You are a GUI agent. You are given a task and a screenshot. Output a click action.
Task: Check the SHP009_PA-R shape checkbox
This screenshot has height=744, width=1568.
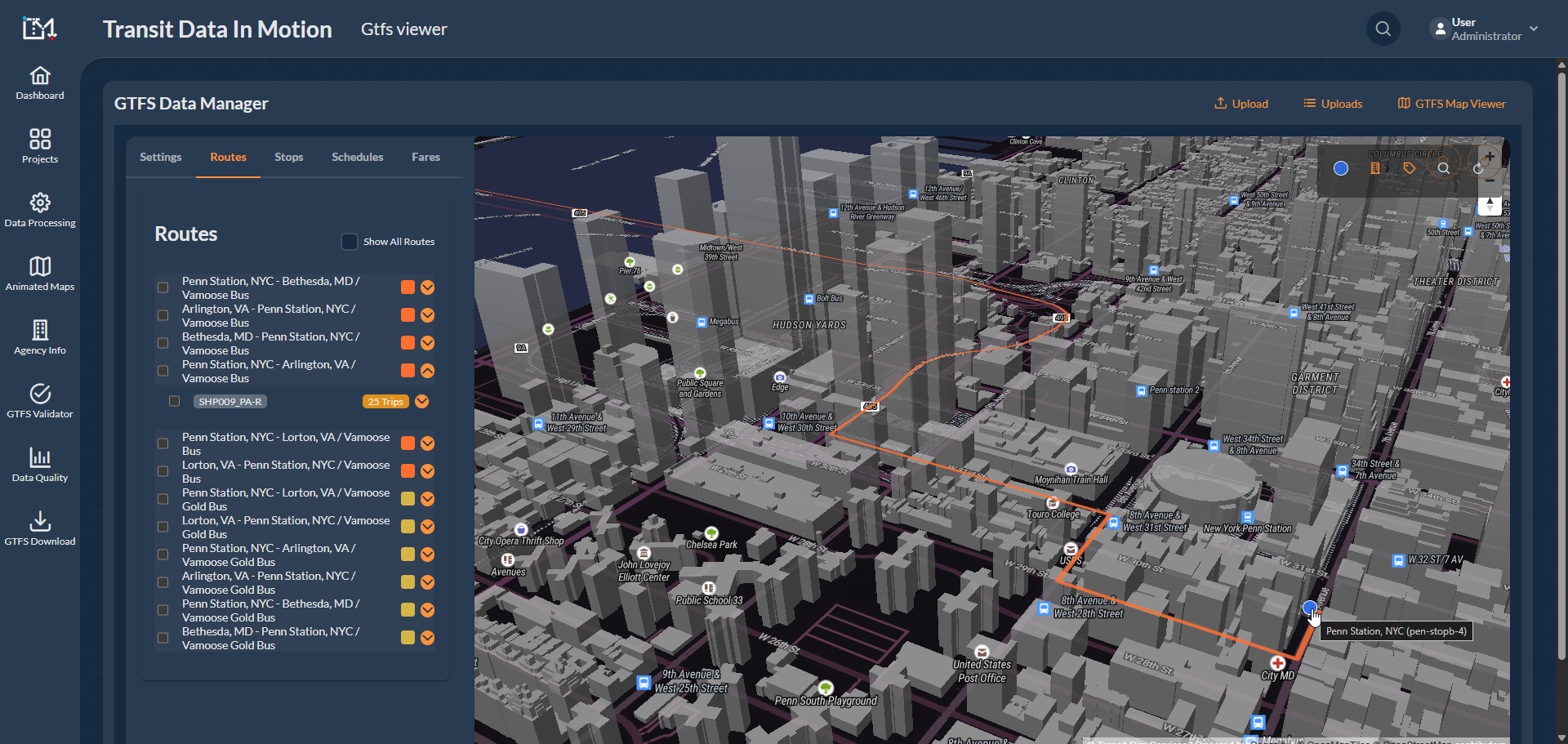click(x=174, y=401)
